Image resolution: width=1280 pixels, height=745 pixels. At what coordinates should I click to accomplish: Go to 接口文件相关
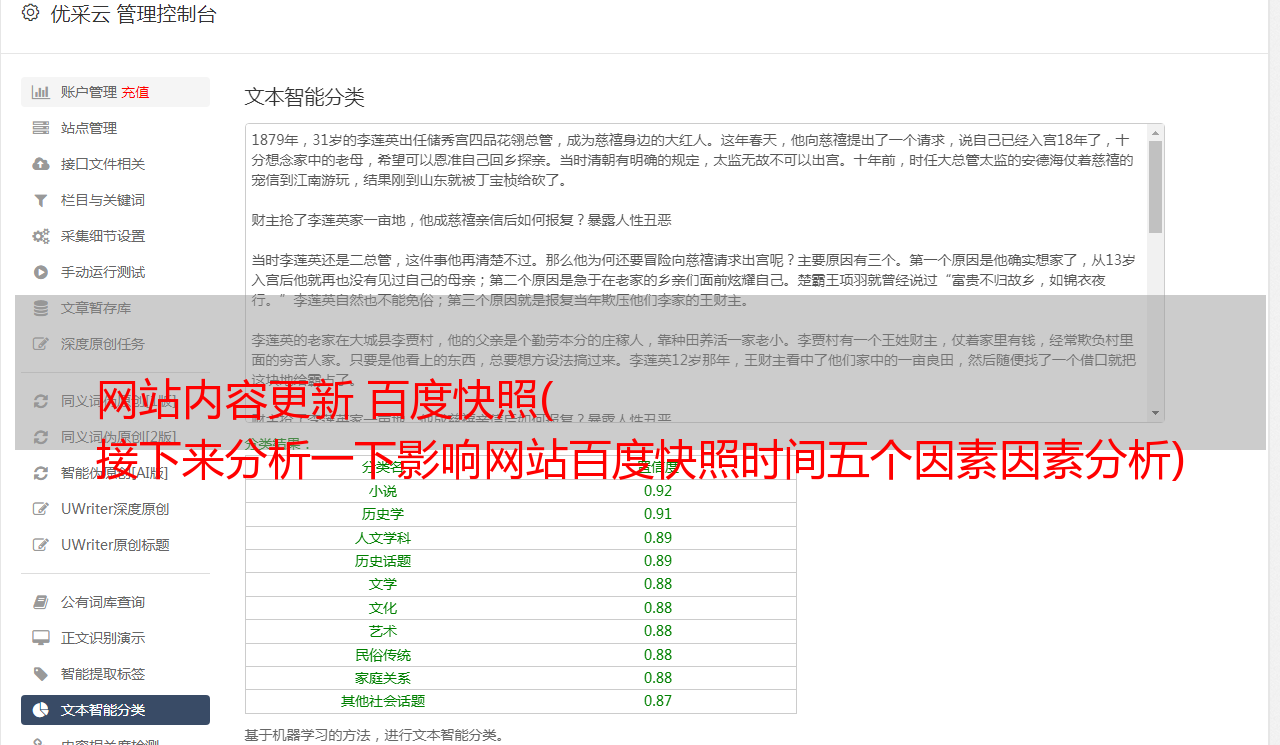[x=115, y=164]
